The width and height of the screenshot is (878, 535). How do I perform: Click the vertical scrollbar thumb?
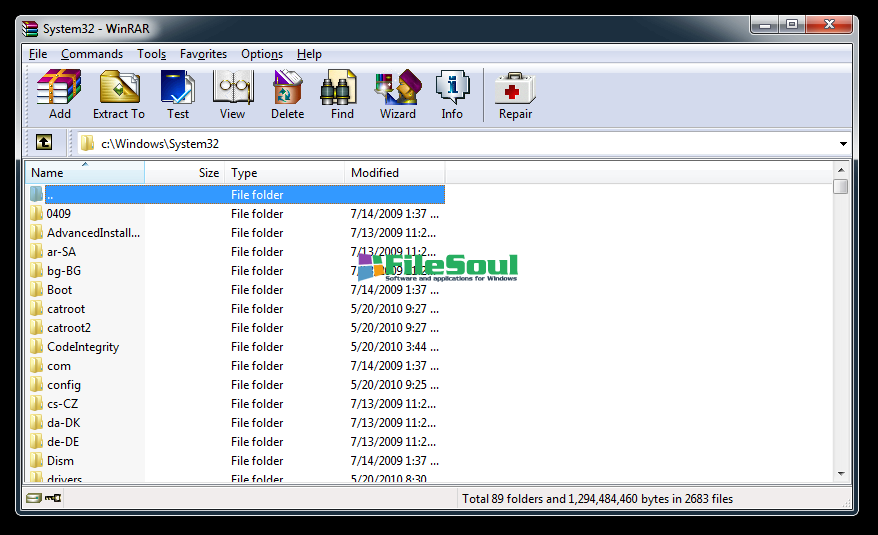pyautogui.click(x=840, y=186)
